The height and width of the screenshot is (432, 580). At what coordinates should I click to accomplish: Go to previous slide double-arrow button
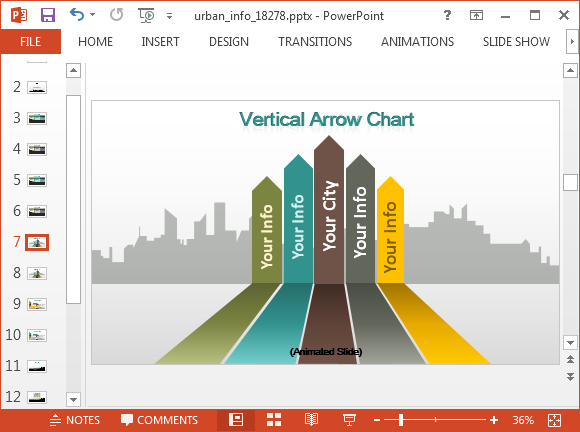(570, 359)
